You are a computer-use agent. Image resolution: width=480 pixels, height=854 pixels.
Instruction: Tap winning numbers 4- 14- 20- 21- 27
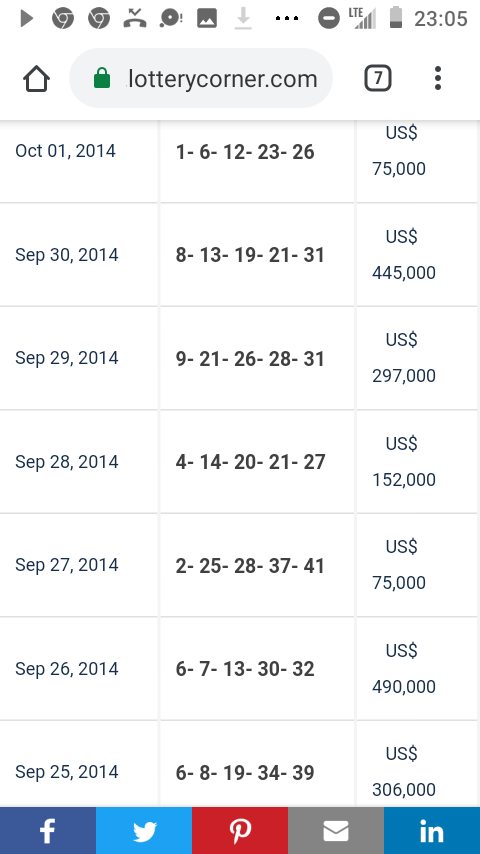[250, 462]
